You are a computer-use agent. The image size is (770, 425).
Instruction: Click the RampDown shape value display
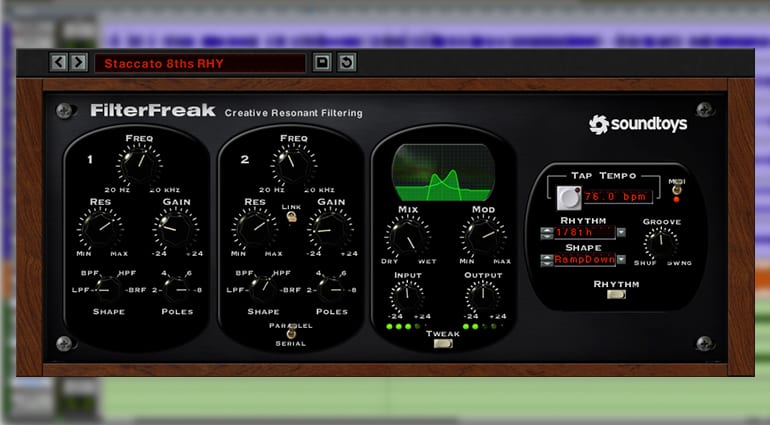pos(584,259)
